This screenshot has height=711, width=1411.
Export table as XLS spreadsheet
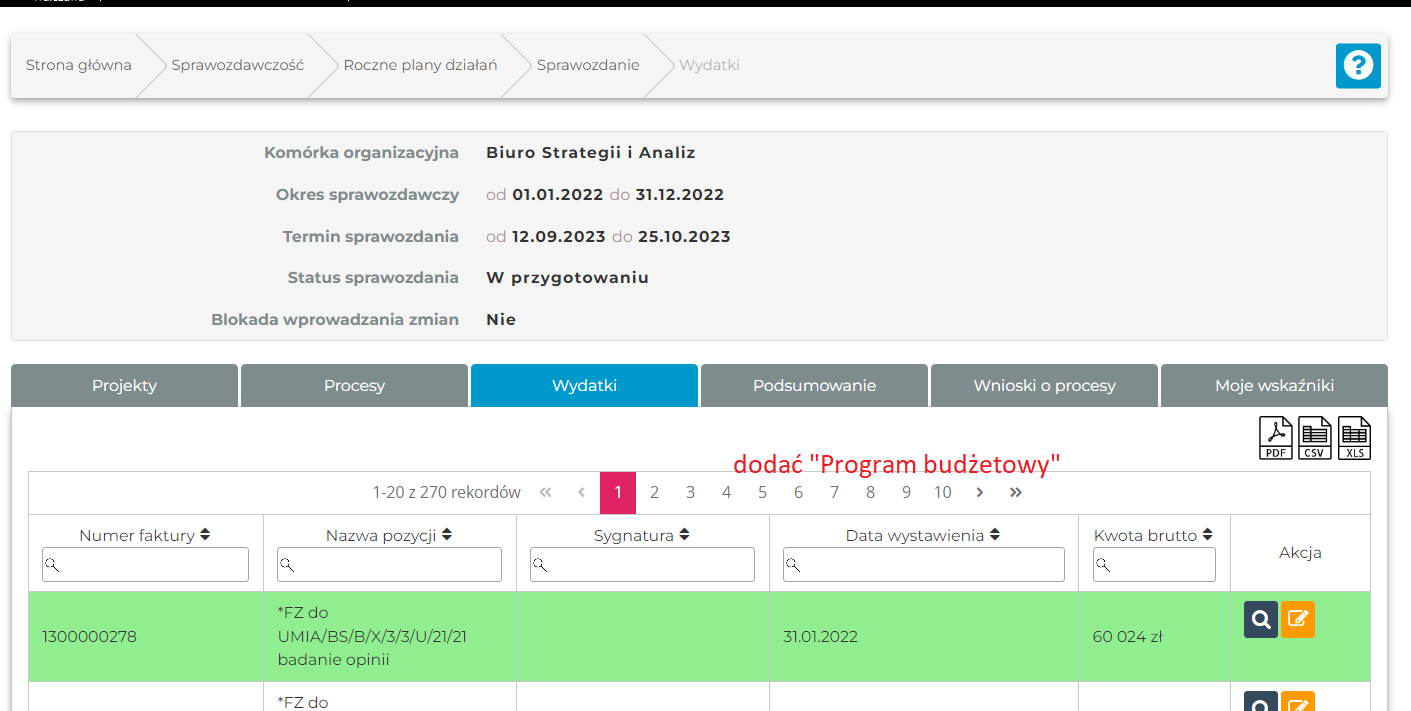pos(1354,438)
